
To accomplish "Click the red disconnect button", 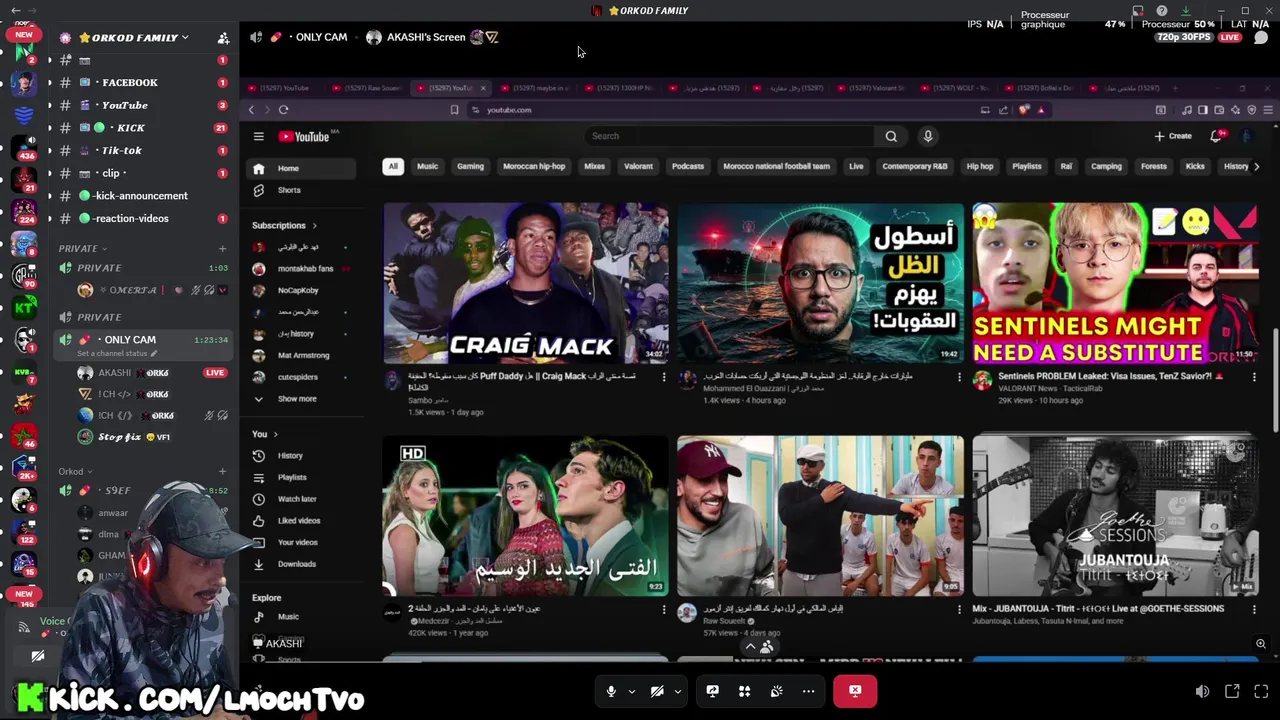I will coord(855,691).
